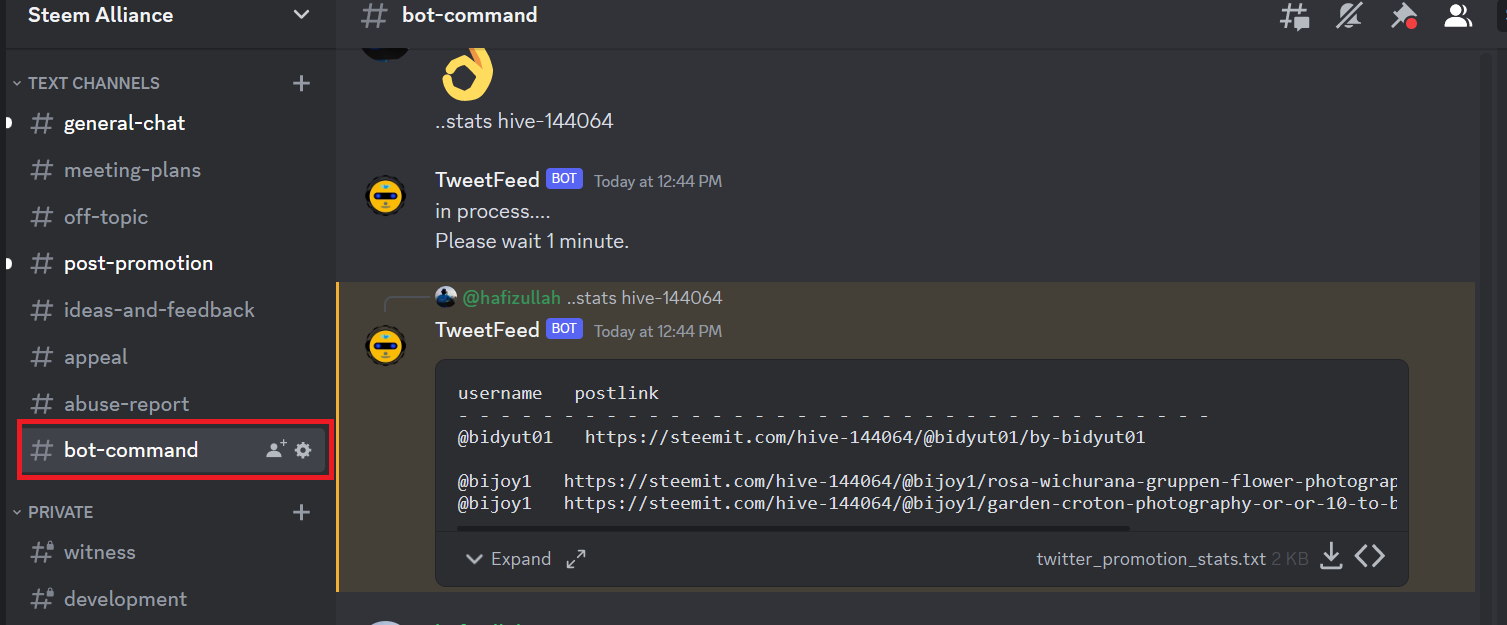Expand the attached text file preview
This screenshot has width=1507, height=625.
(x=509, y=559)
